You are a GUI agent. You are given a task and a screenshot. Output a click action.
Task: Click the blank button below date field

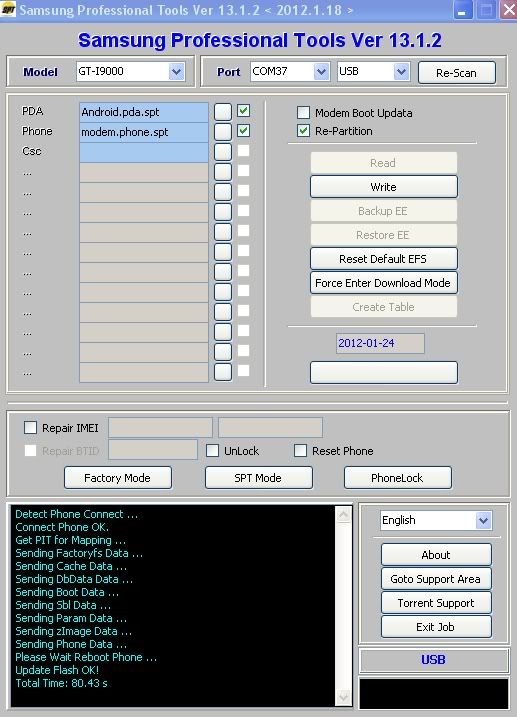(384, 372)
